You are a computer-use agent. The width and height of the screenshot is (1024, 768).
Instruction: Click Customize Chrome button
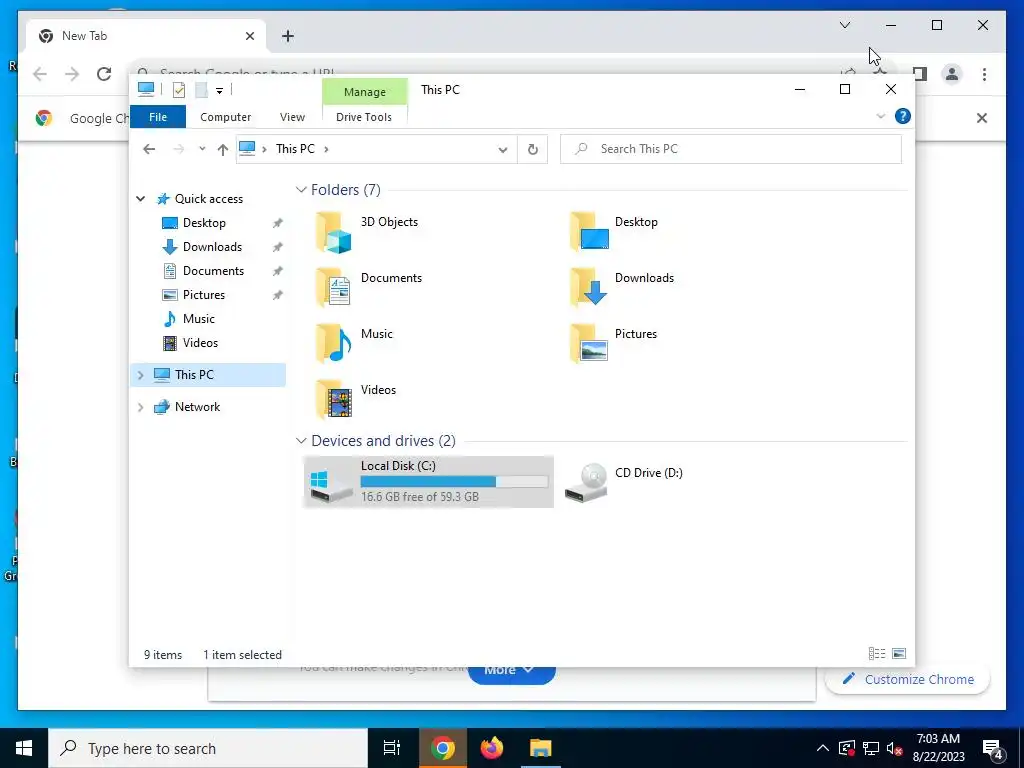tap(908, 679)
